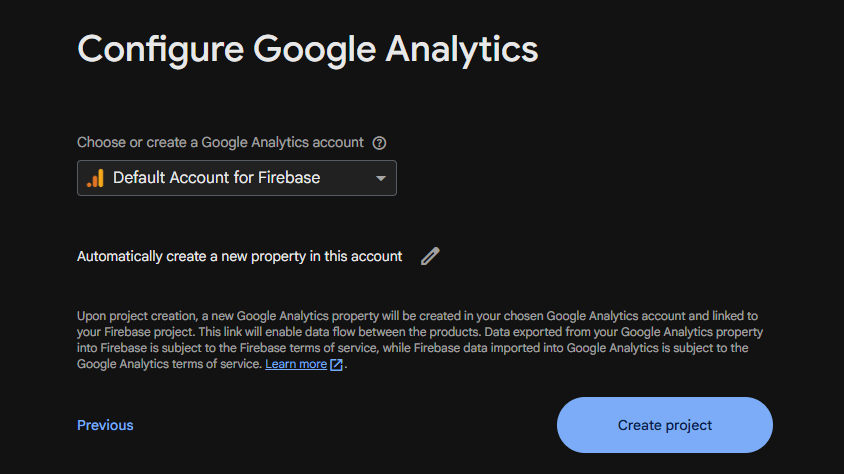
Task: Click the Google Analytics logo in the account selector
Action: (x=95, y=178)
